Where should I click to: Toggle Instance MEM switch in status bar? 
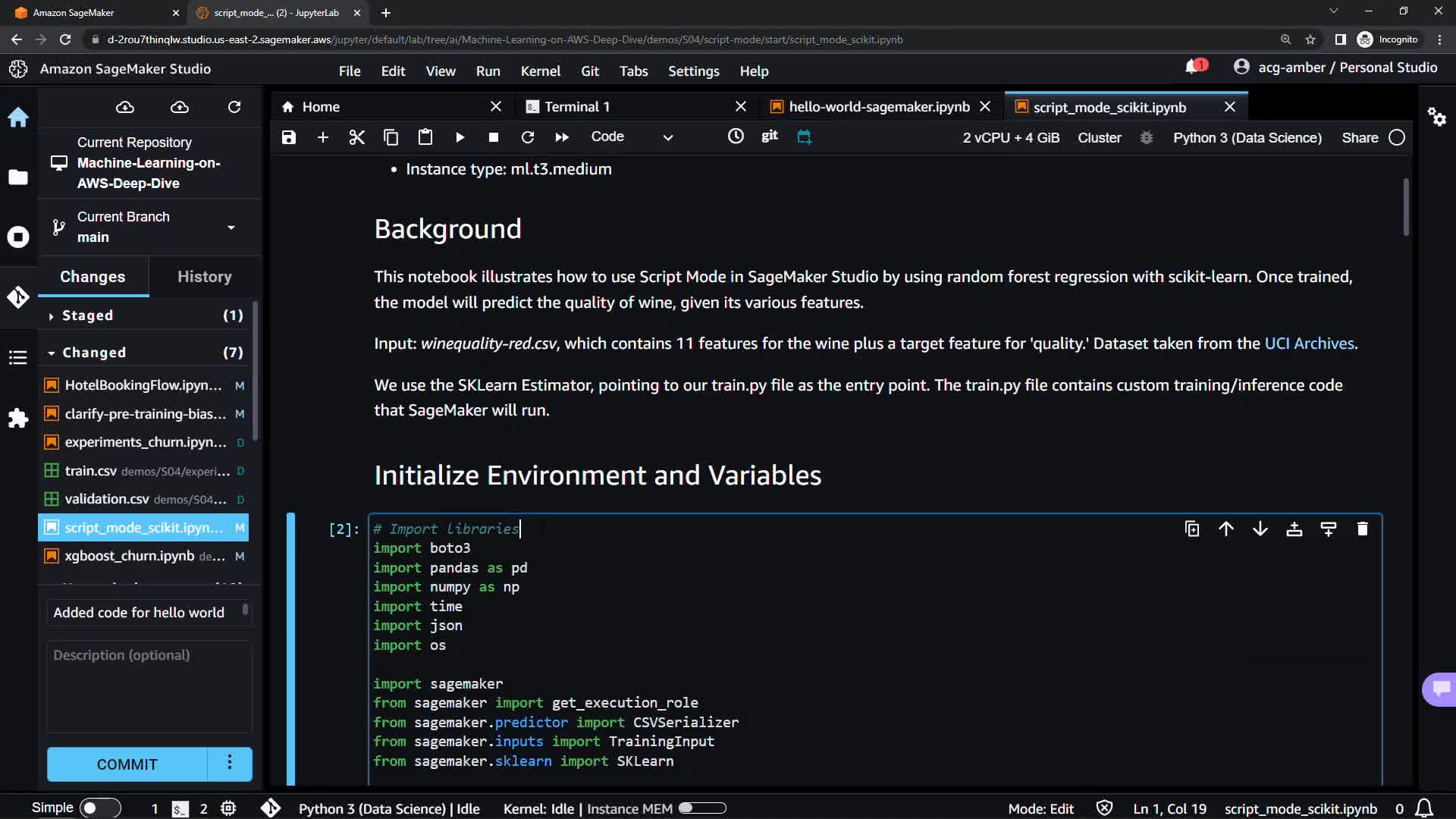[702, 808]
